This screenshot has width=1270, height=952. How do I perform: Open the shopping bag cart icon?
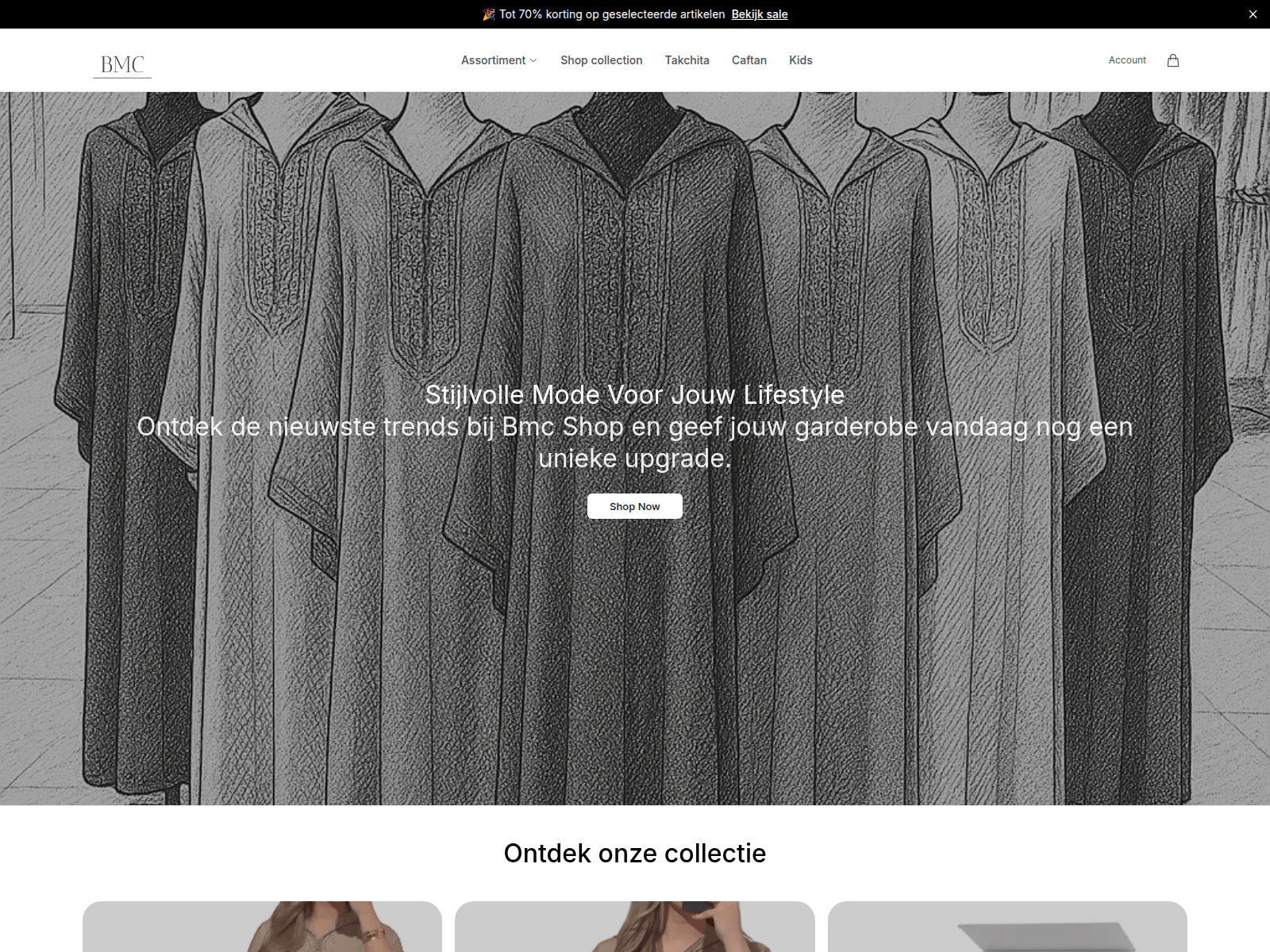pyautogui.click(x=1173, y=60)
